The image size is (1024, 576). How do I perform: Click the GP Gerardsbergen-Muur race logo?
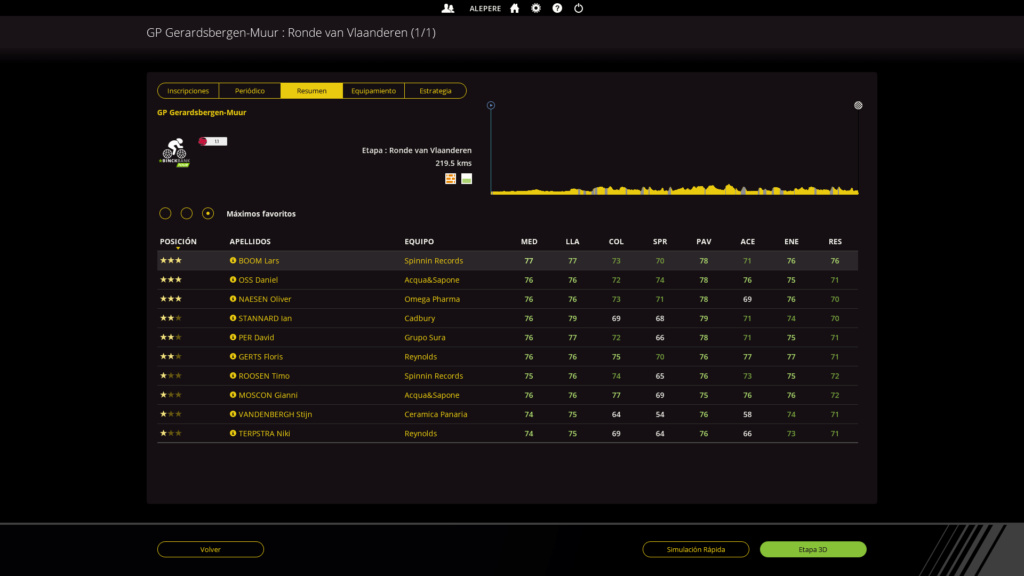coord(174,152)
